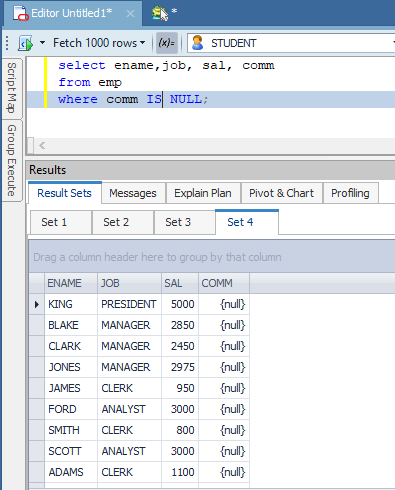Click the toolbar grip handle dots
395x490 pixels.
(x=7, y=43)
